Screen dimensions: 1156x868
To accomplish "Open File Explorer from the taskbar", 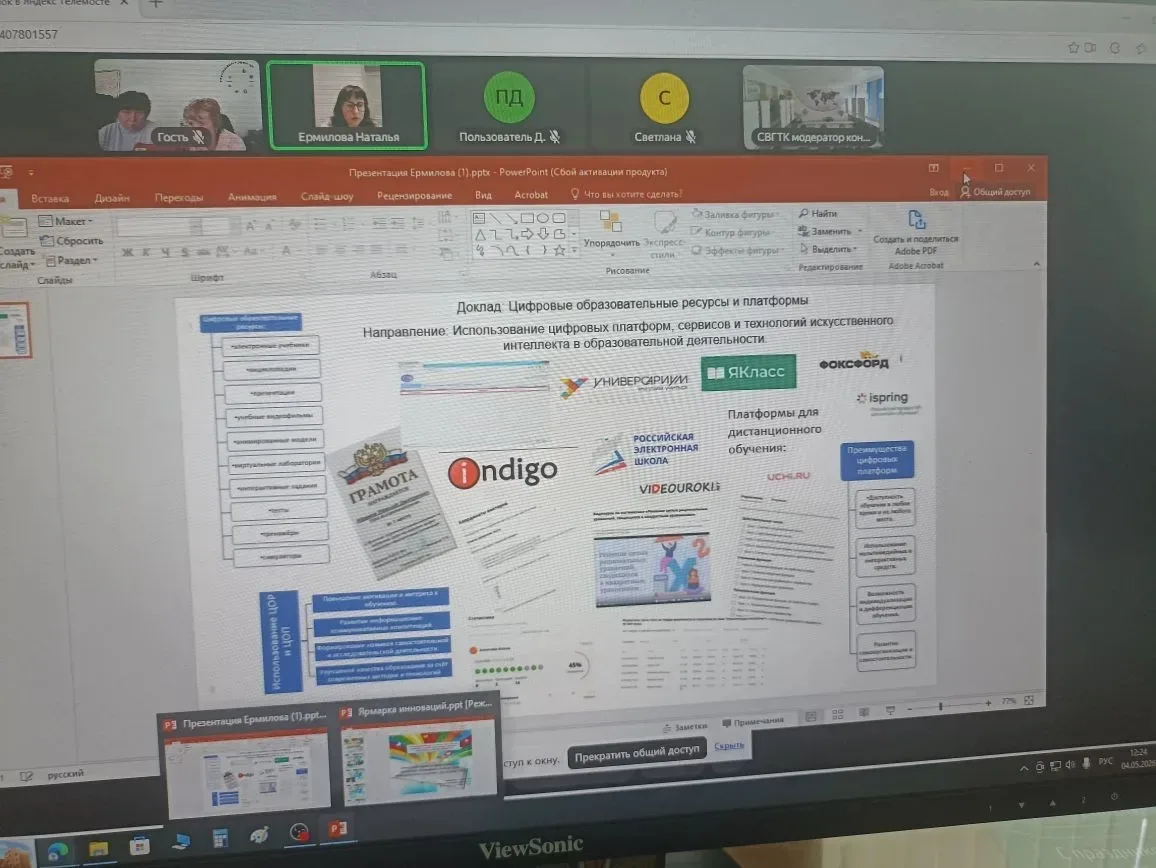I will click(99, 849).
